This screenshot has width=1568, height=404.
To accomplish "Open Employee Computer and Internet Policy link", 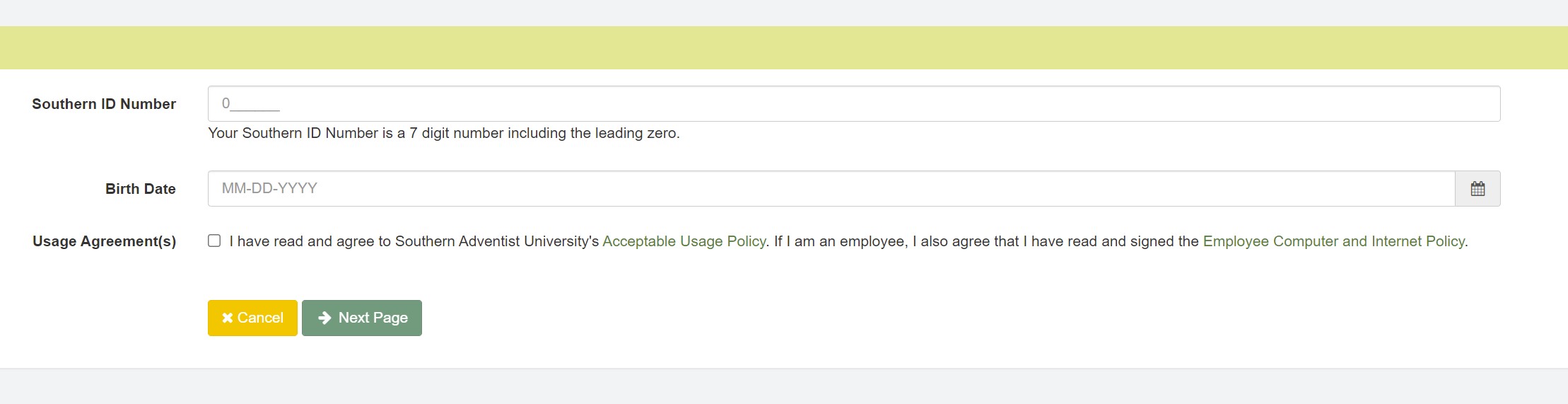I will coord(1333,242).
